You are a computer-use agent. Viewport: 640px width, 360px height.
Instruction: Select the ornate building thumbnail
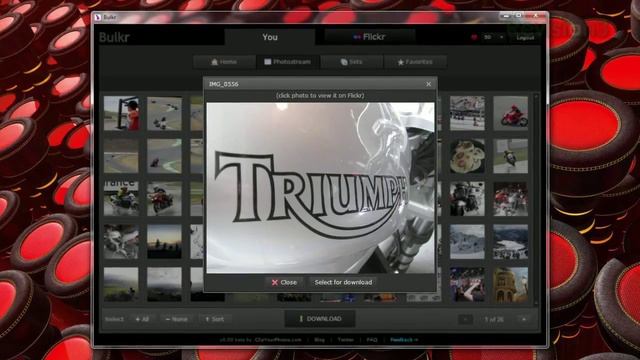click(510, 284)
